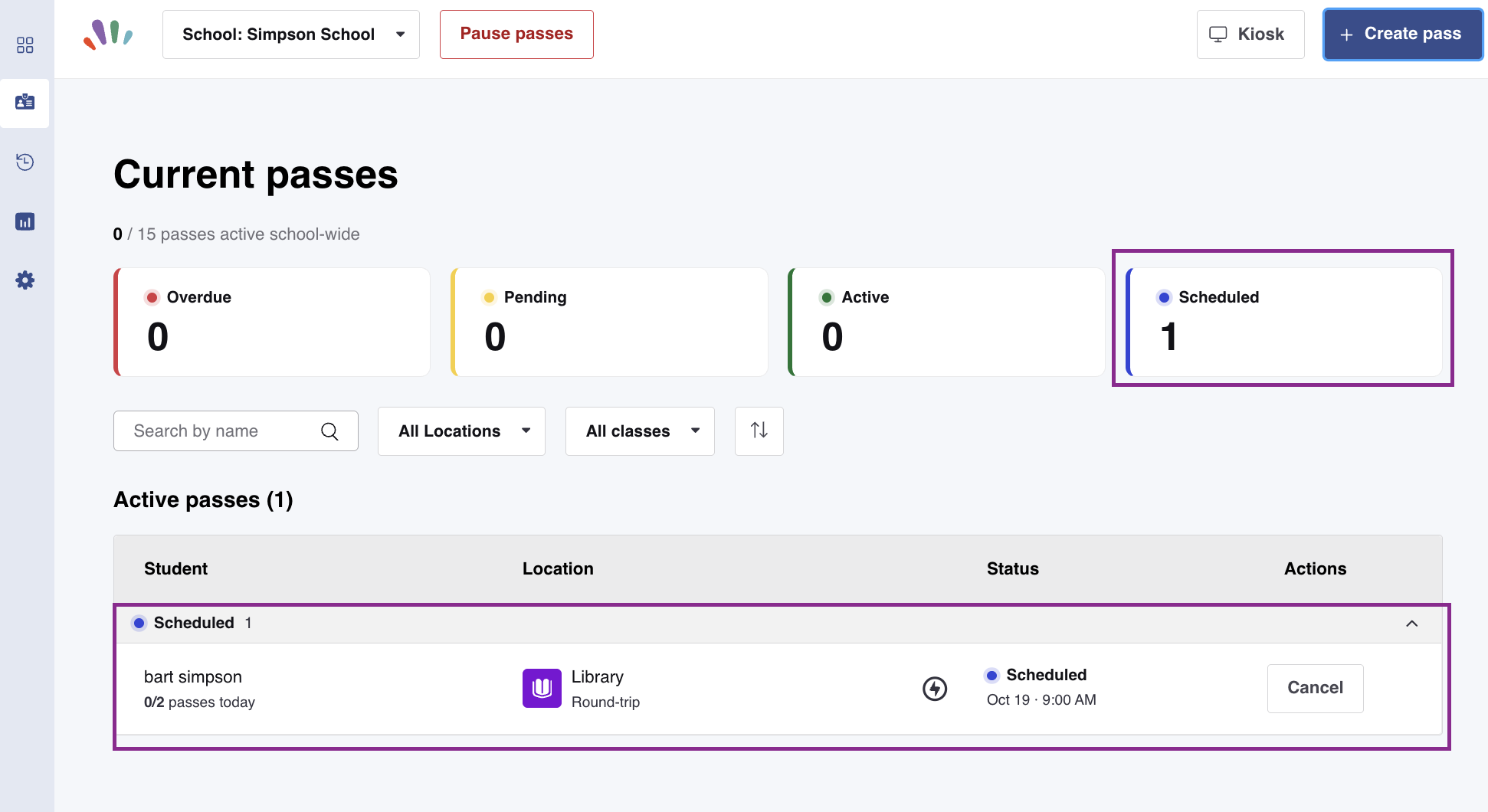Click the Pause passes button
Screen dimensions: 1488x812
pos(516,34)
